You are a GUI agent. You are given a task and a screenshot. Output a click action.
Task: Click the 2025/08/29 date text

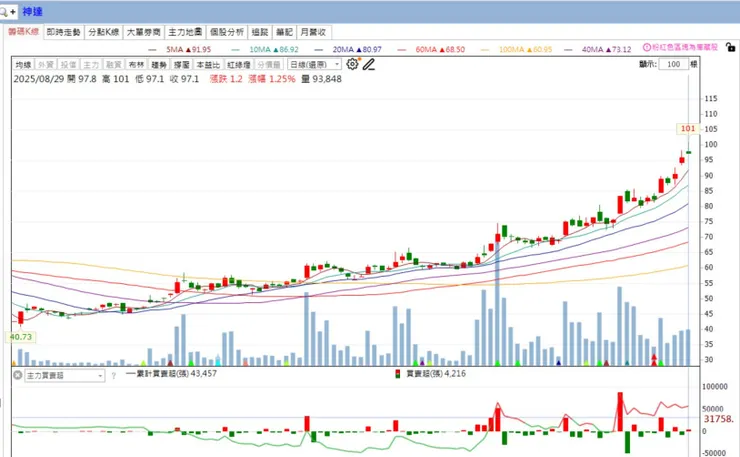(39, 79)
